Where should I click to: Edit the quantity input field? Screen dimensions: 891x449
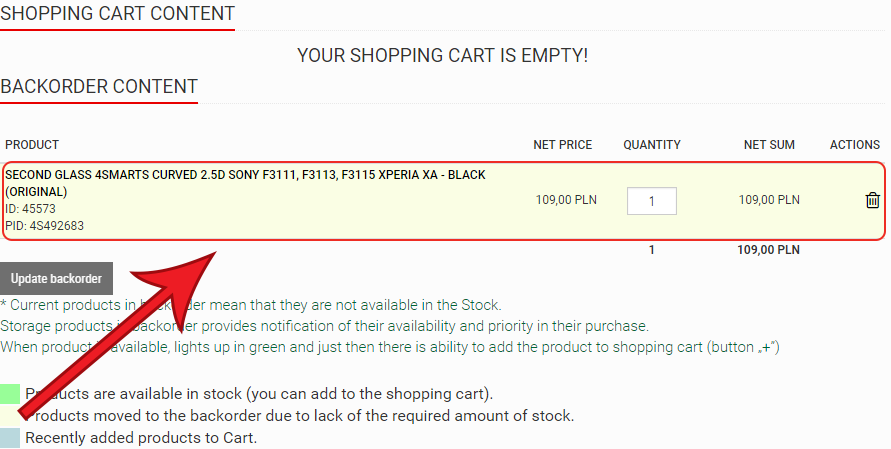point(652,201)
